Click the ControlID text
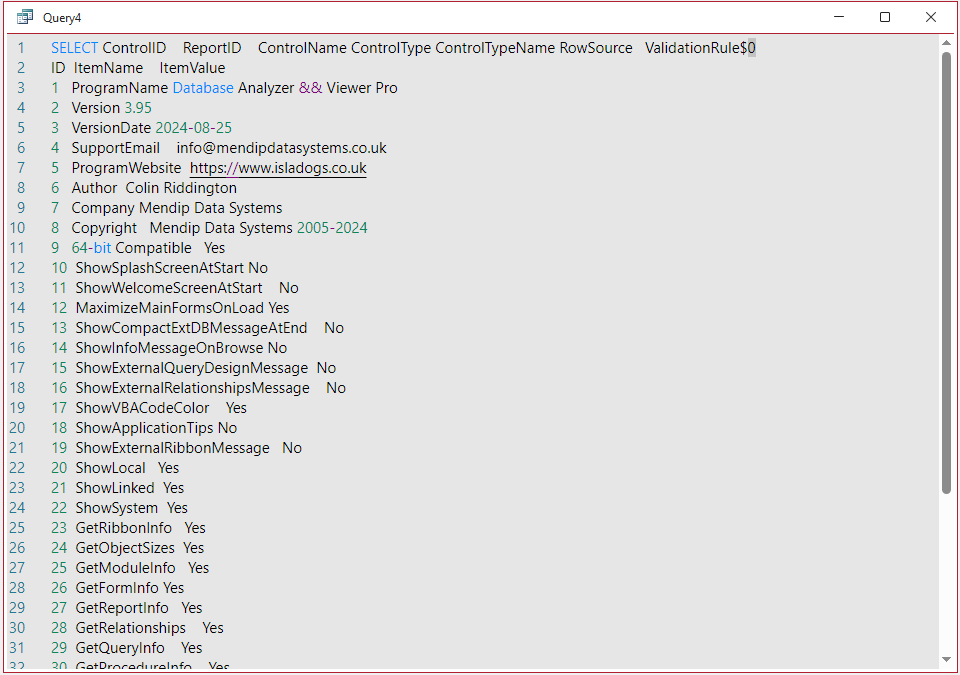This screenshot has height=675, width=960. [134, 48]
